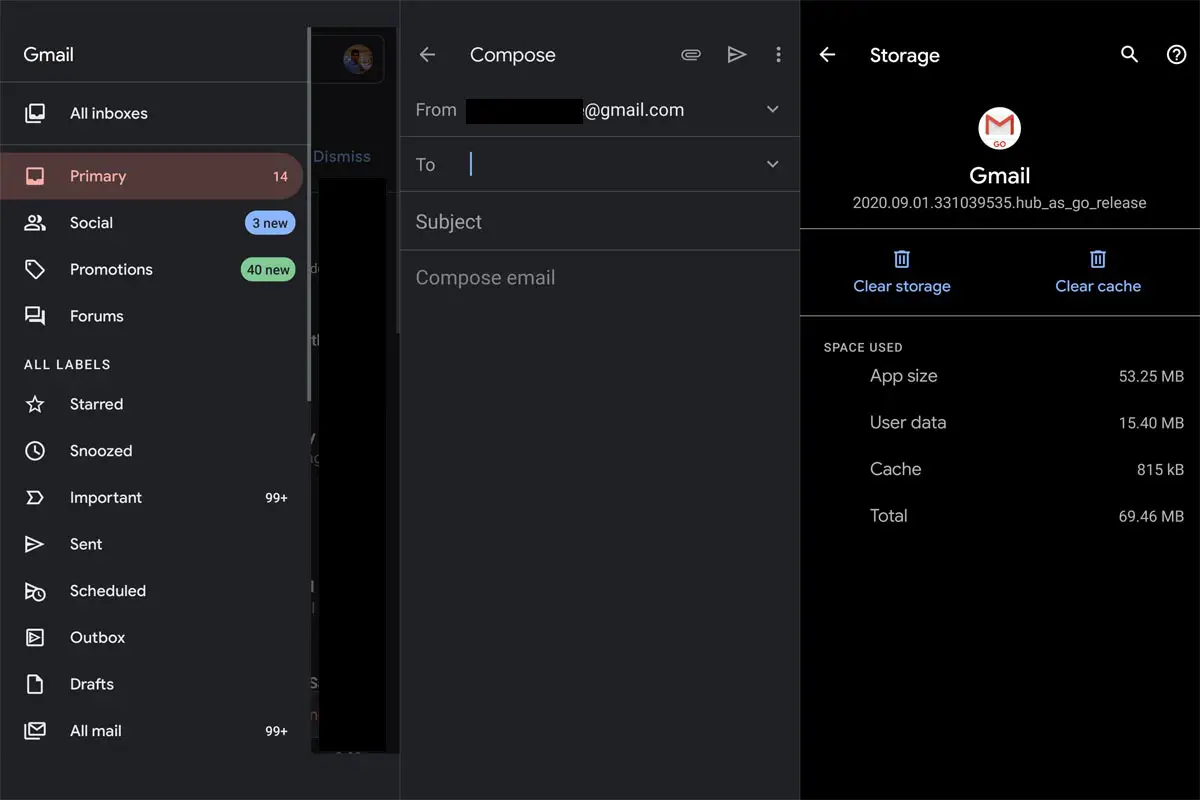Open Outbox icon in drawer

(x=35, y=637)
